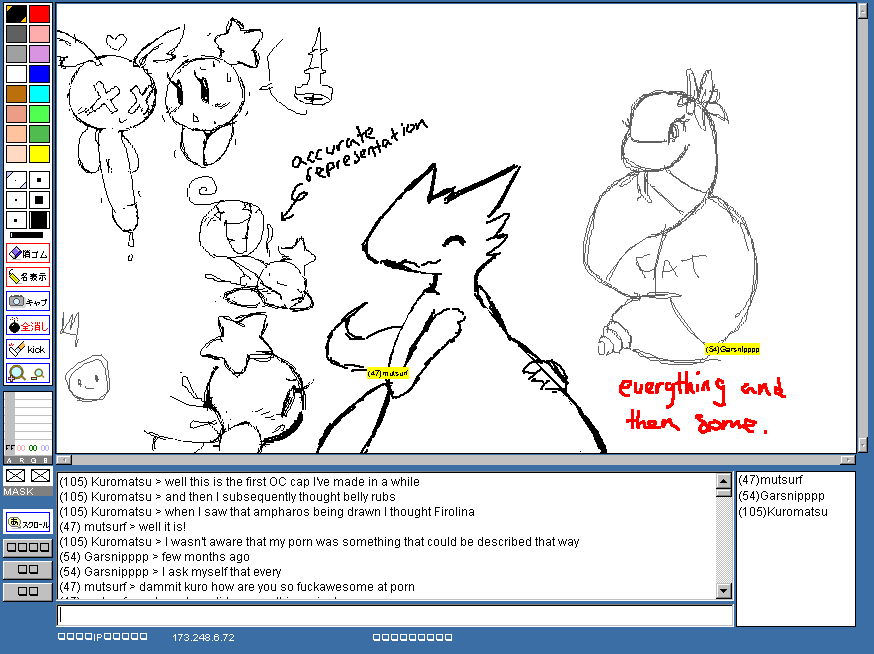Pick the bright green color swatch
The width and height of the screenshot is (874, 654).
40,114
